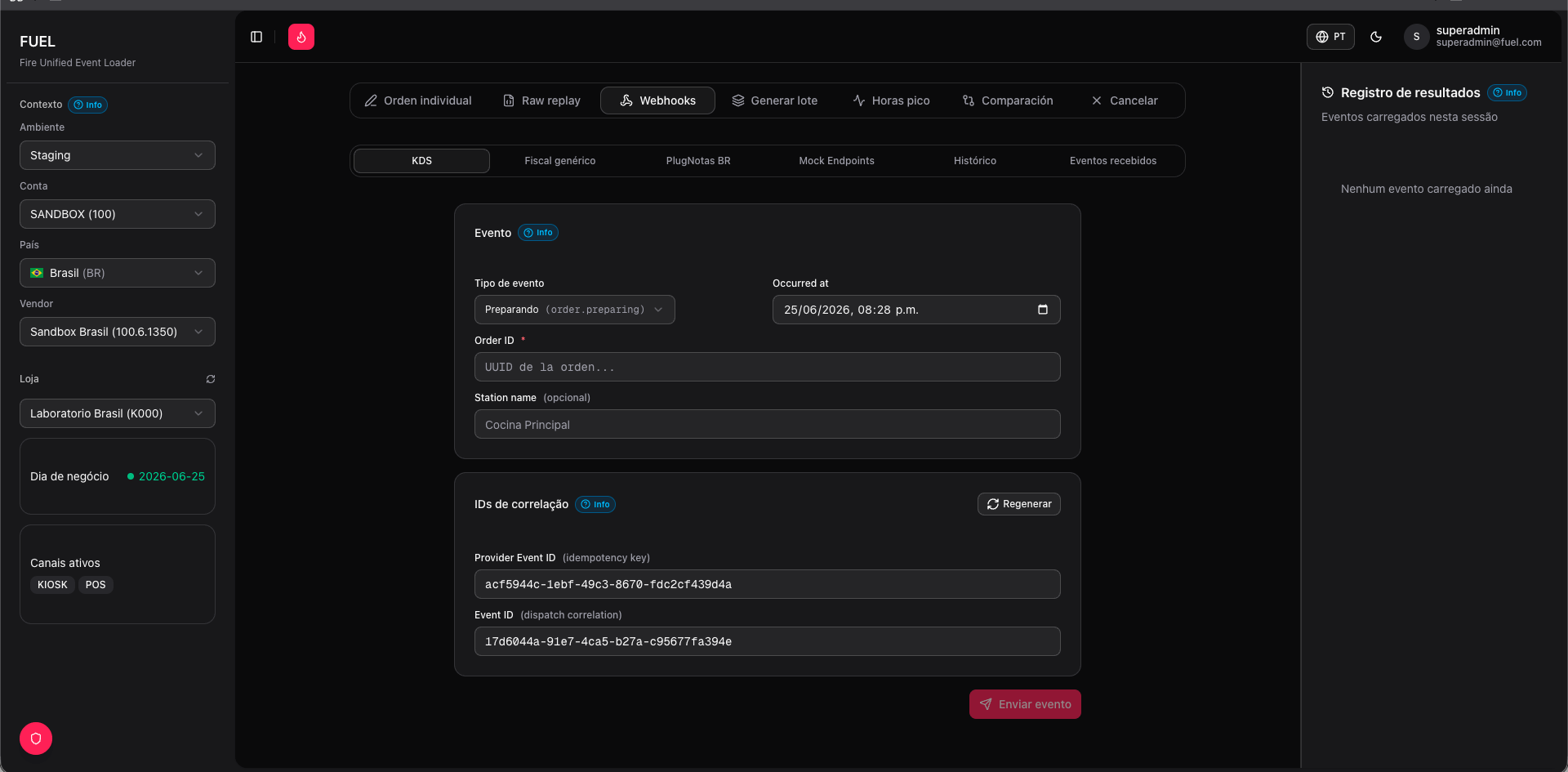
Task: Click the Event ID dispatch correlation field
Action: (768, 641)
